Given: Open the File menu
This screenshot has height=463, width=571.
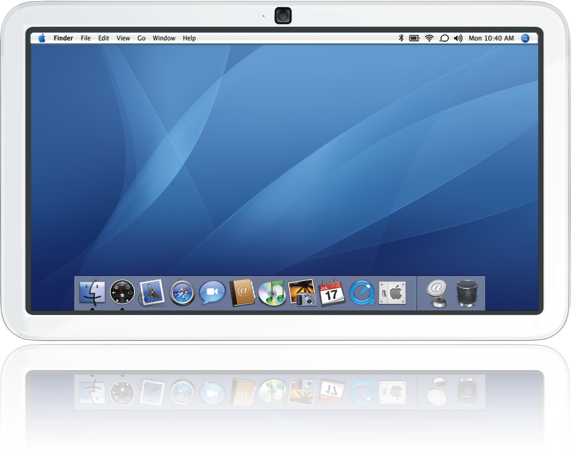Looking at the screenshot, I should tap(86, 38).
